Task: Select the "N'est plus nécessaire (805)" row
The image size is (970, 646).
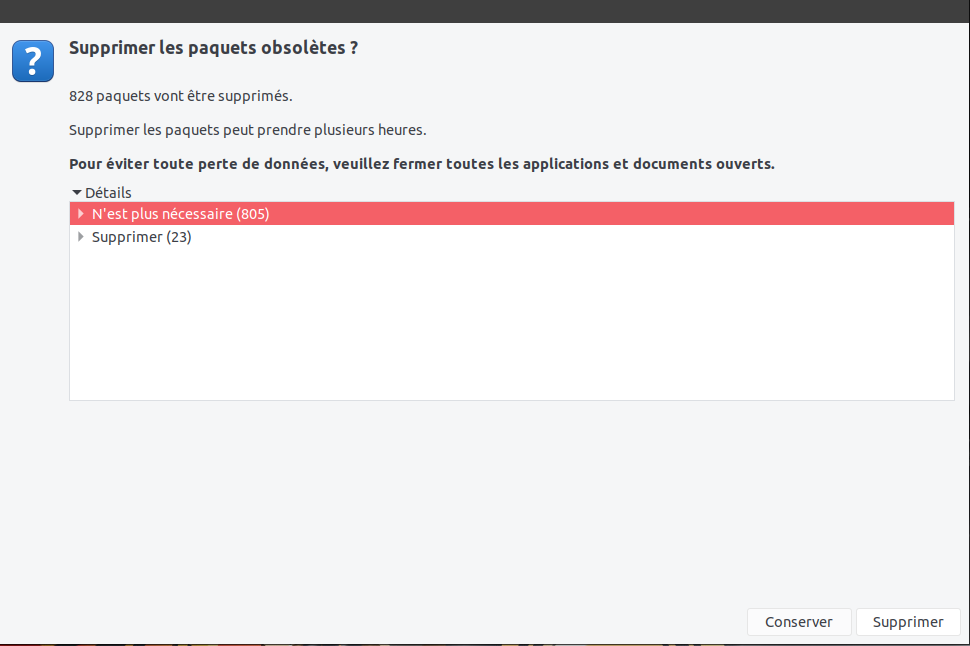Action: (x=180, y=214)
